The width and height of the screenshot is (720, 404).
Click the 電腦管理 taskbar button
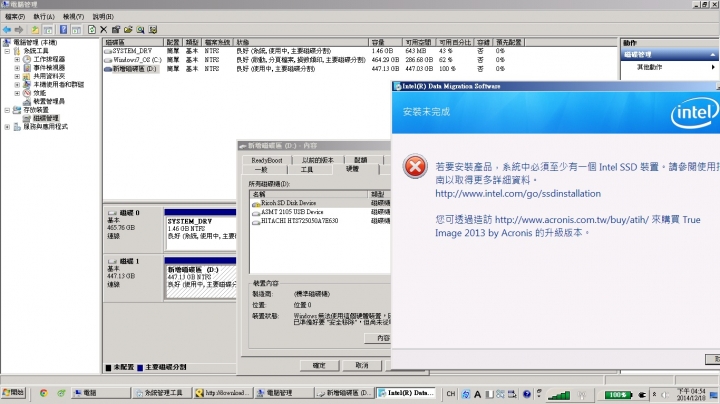[285, 393]
